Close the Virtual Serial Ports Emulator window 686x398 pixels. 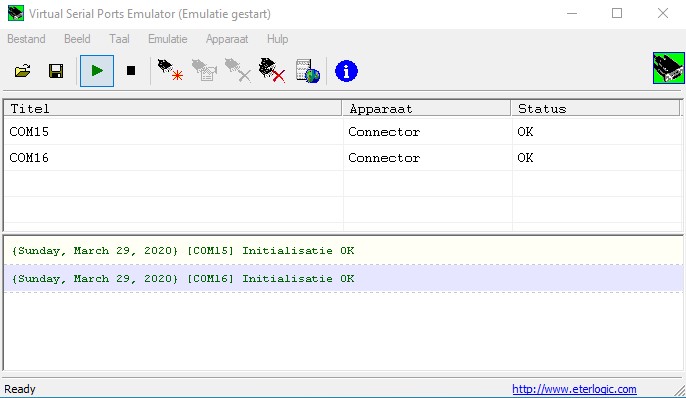[x=663, y=14]
